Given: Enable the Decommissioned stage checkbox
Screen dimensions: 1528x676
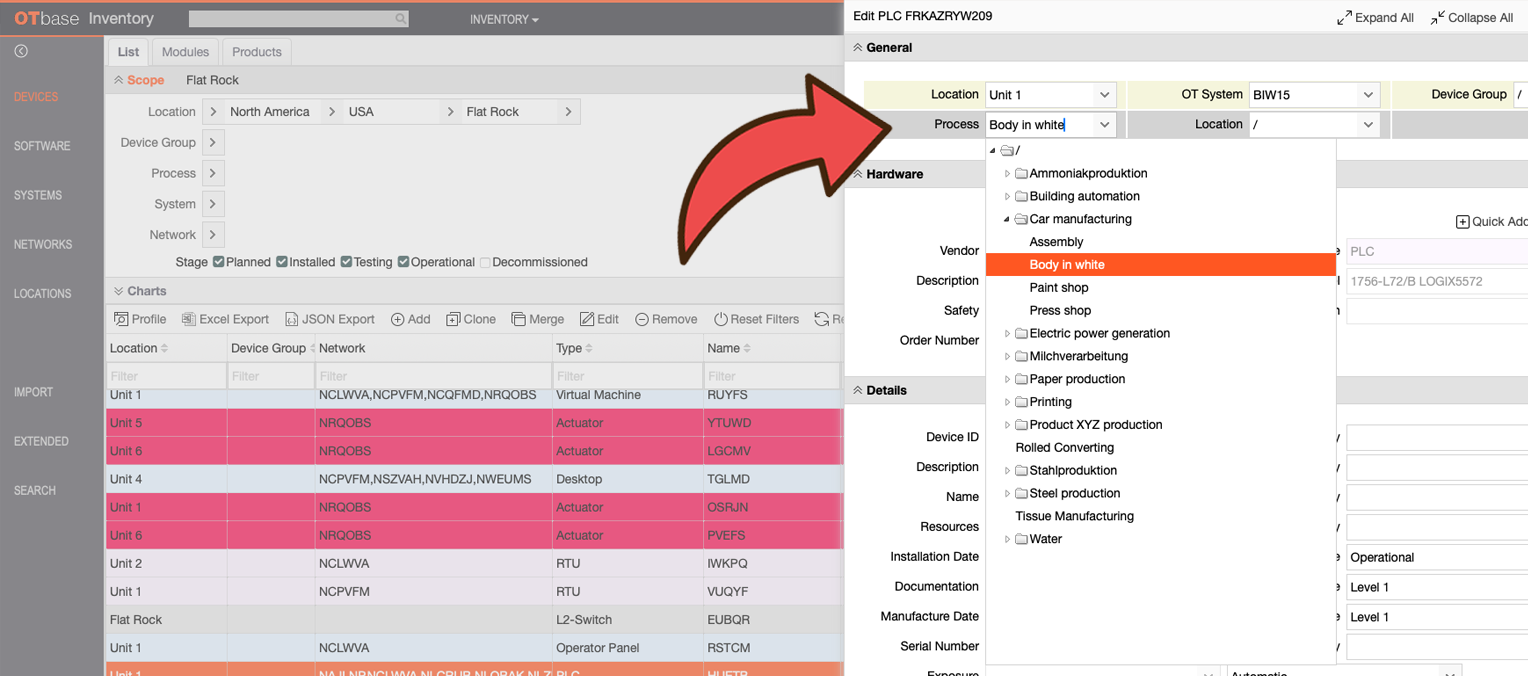Looking at the screenshot, I should coord(485,262).
